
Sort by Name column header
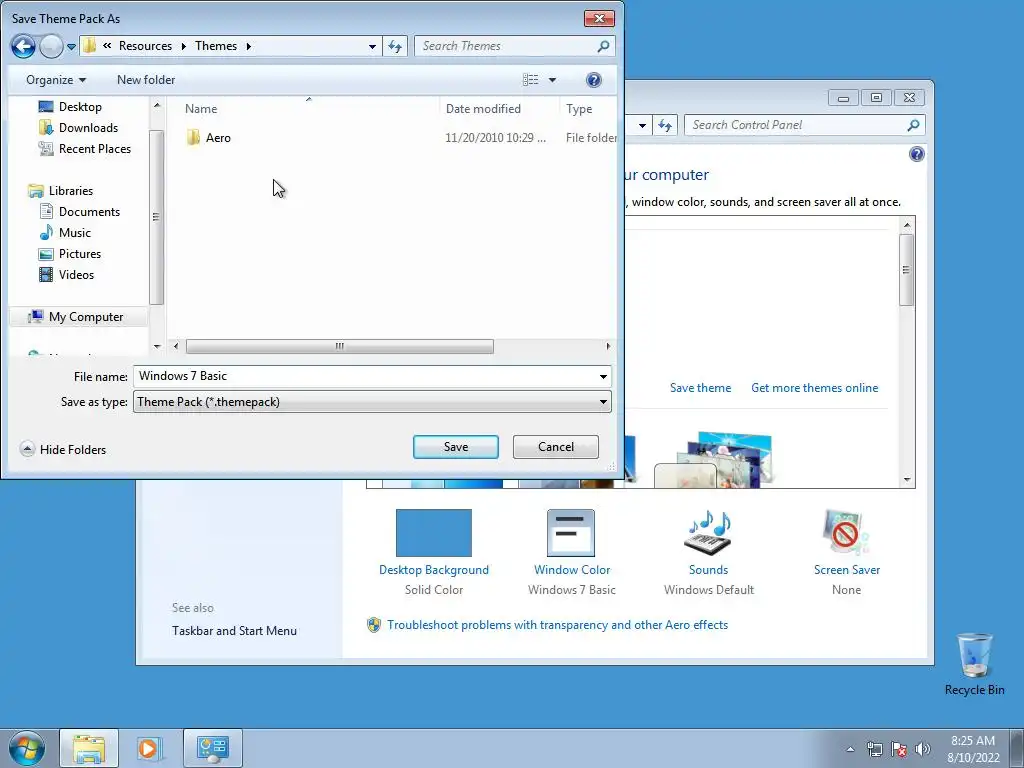point(200,108)
